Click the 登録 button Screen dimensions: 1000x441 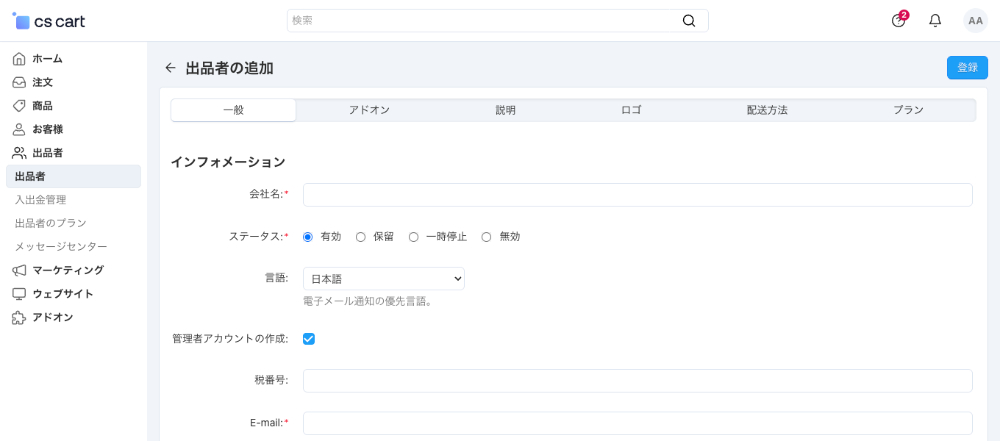967,68
